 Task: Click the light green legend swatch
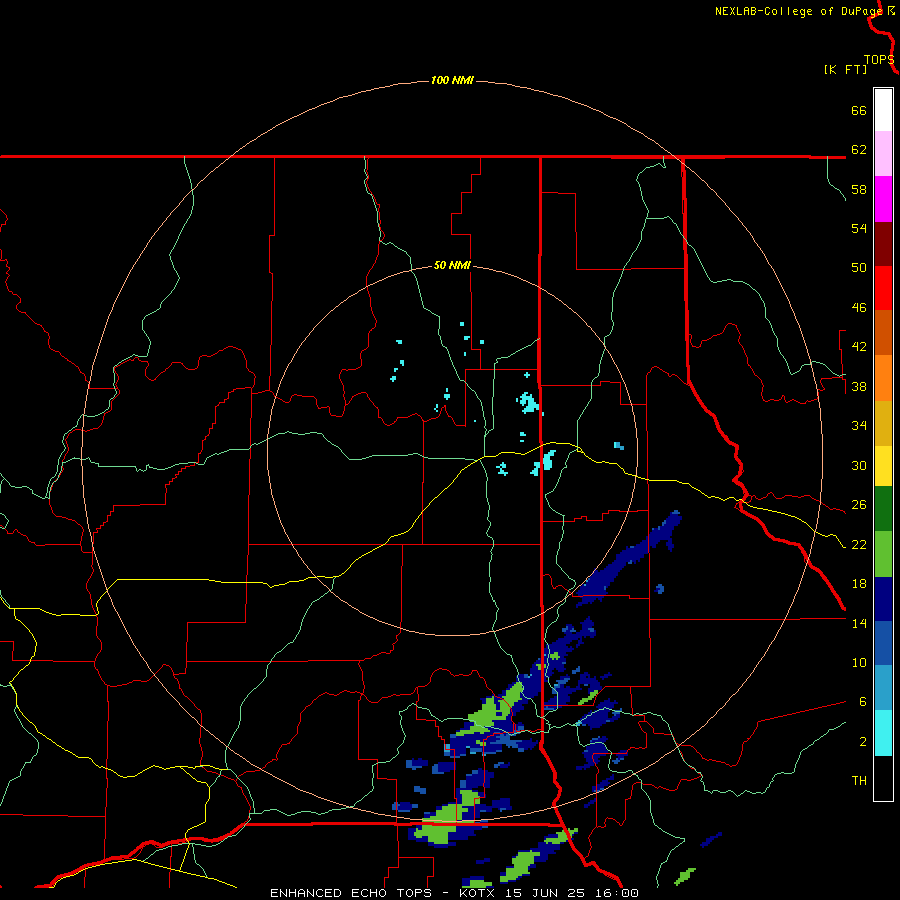[x=883, y=554]
